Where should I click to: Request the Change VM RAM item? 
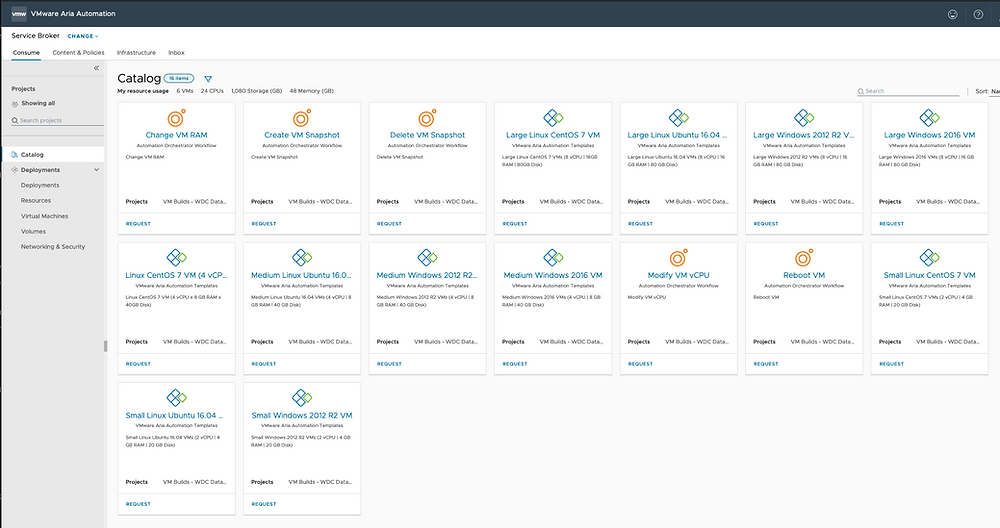click(138, 224)
